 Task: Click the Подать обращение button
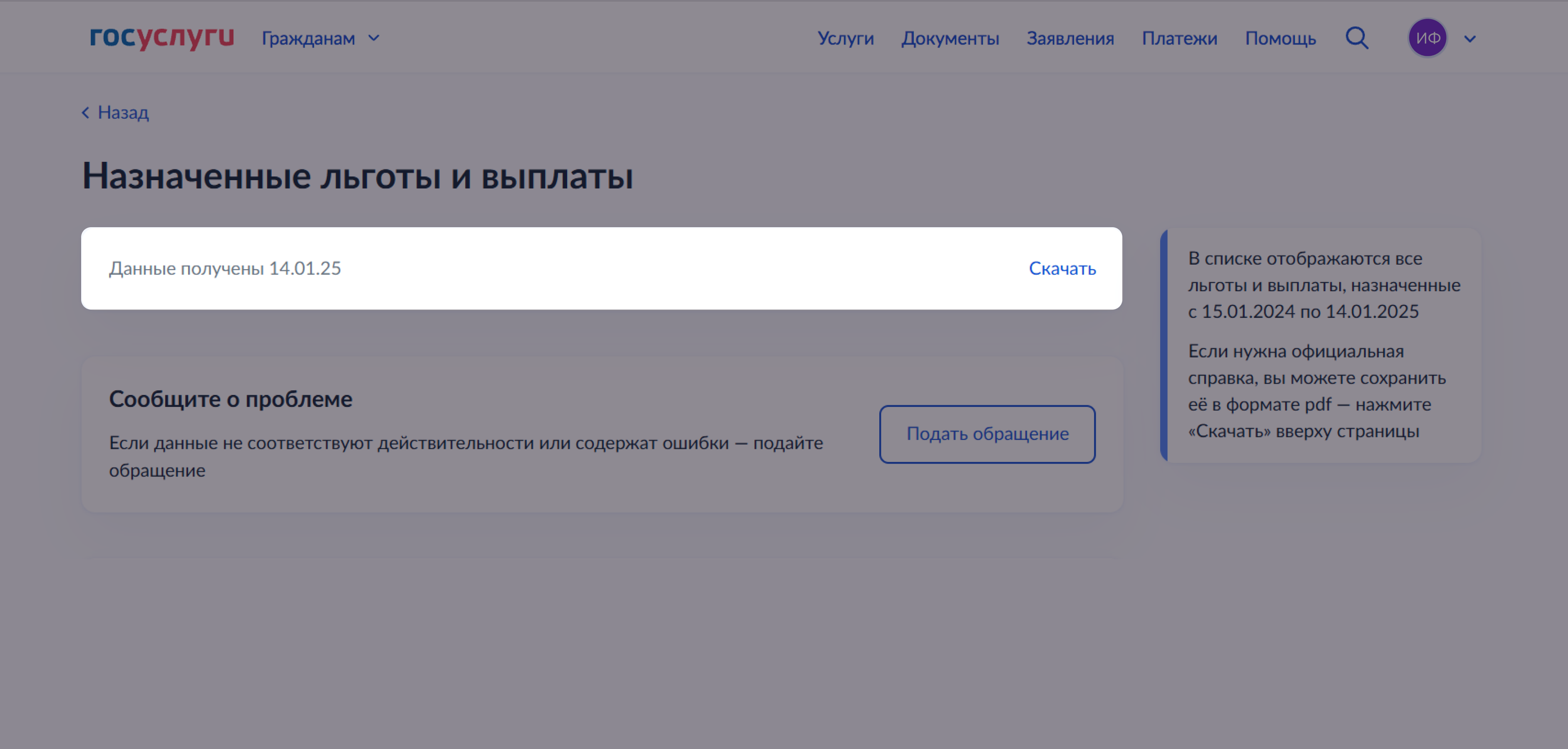tap(987, 434)
